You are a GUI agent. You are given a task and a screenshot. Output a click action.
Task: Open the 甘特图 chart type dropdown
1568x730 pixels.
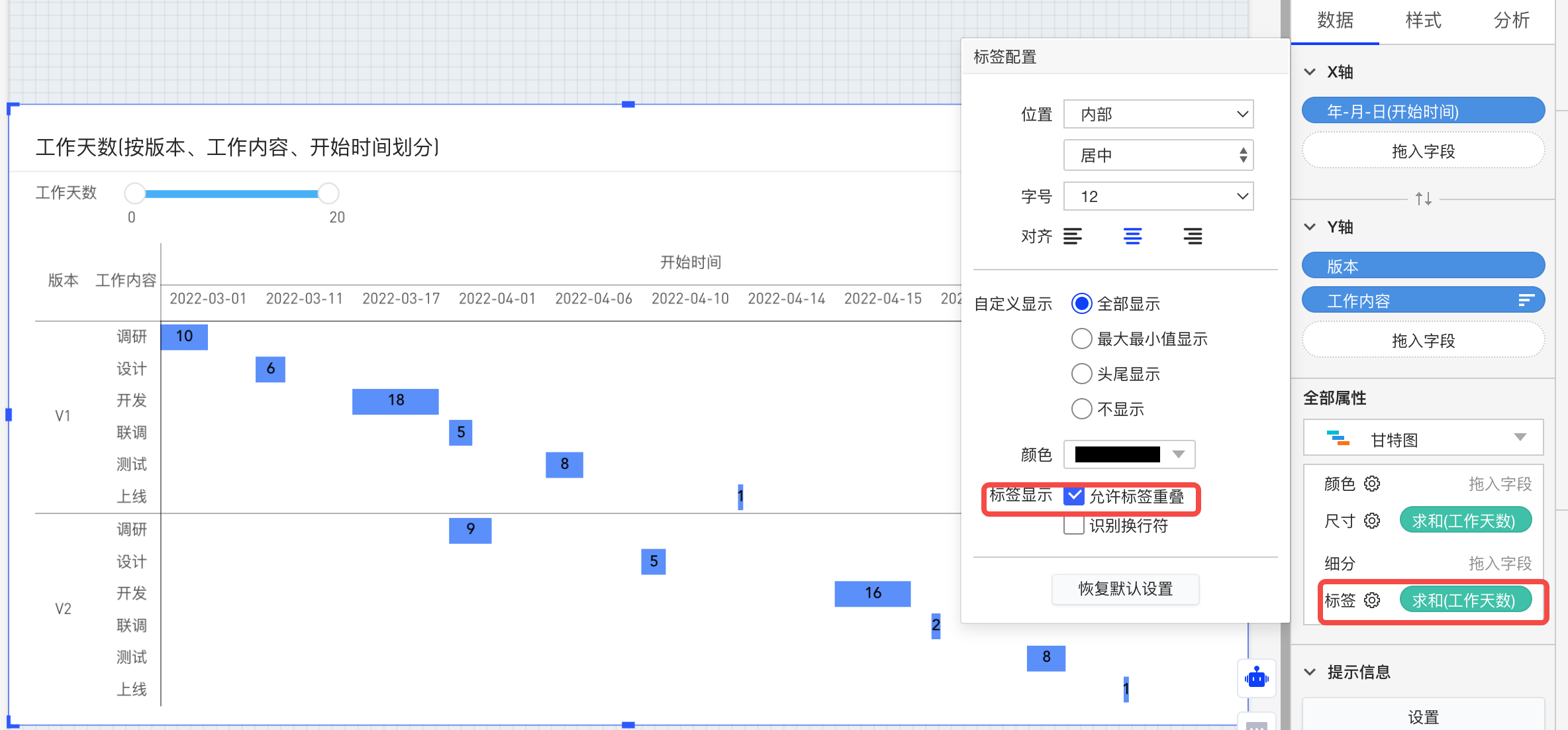coord(1423,439)
